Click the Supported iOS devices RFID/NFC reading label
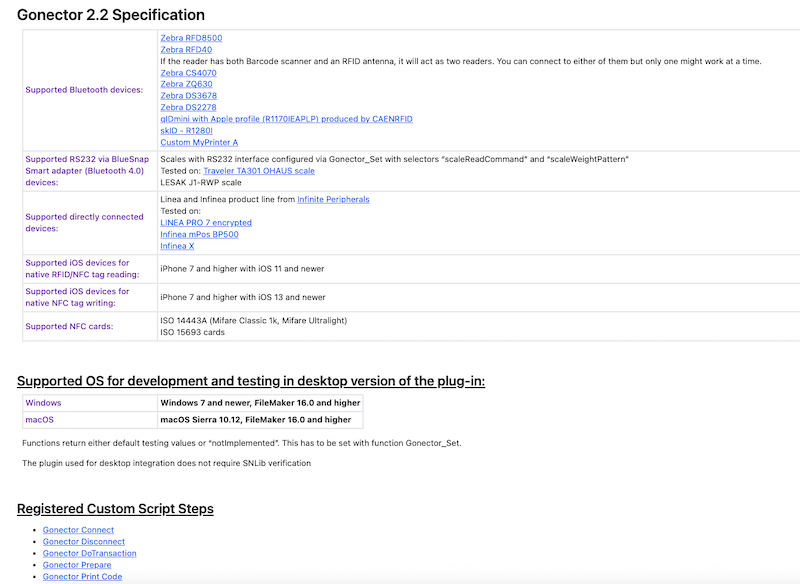The width and height of the screenshot is (800, 584). tap(82, 269)
